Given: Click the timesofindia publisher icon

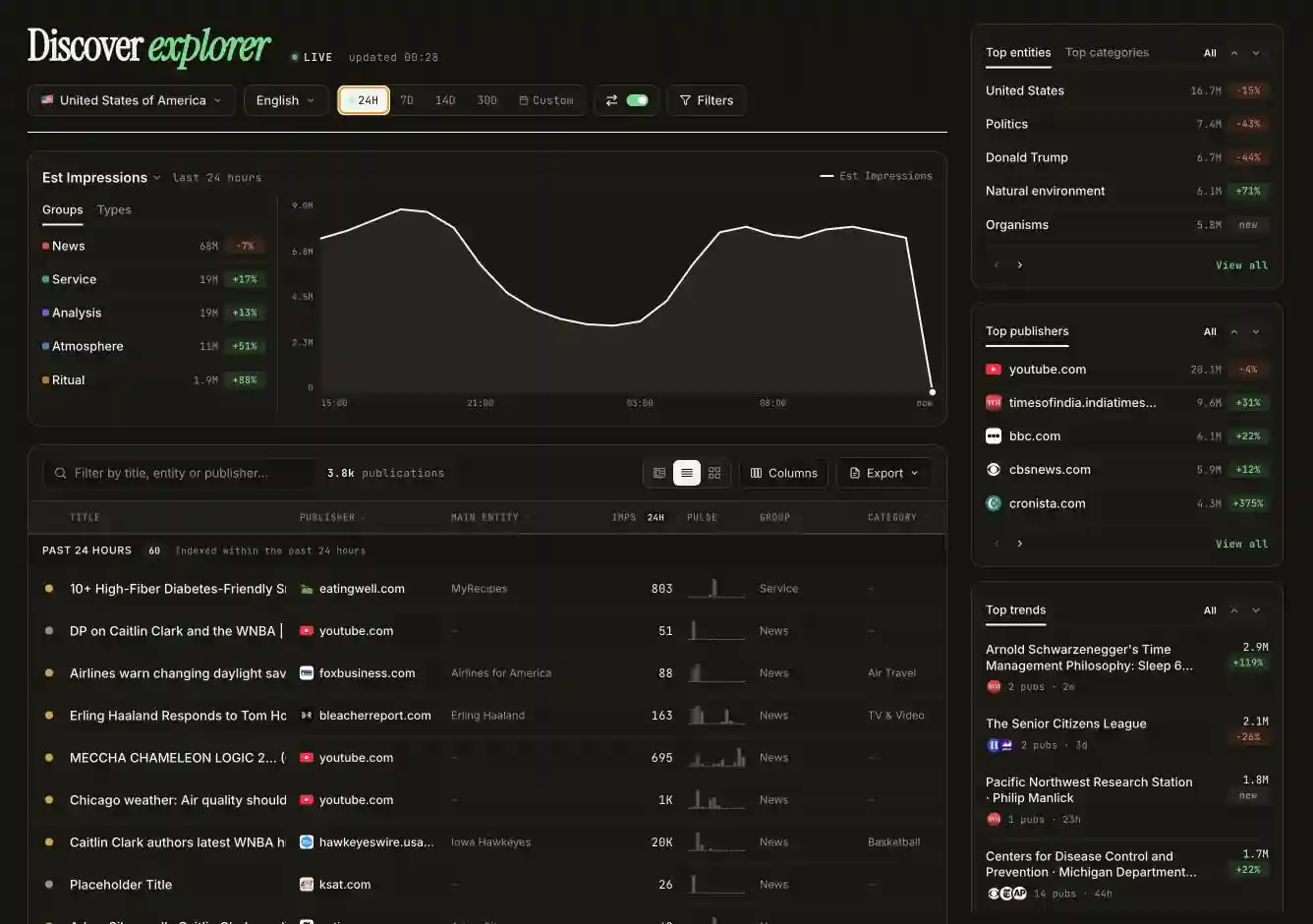Looking at the screenshot, I should tap(994, 403).
